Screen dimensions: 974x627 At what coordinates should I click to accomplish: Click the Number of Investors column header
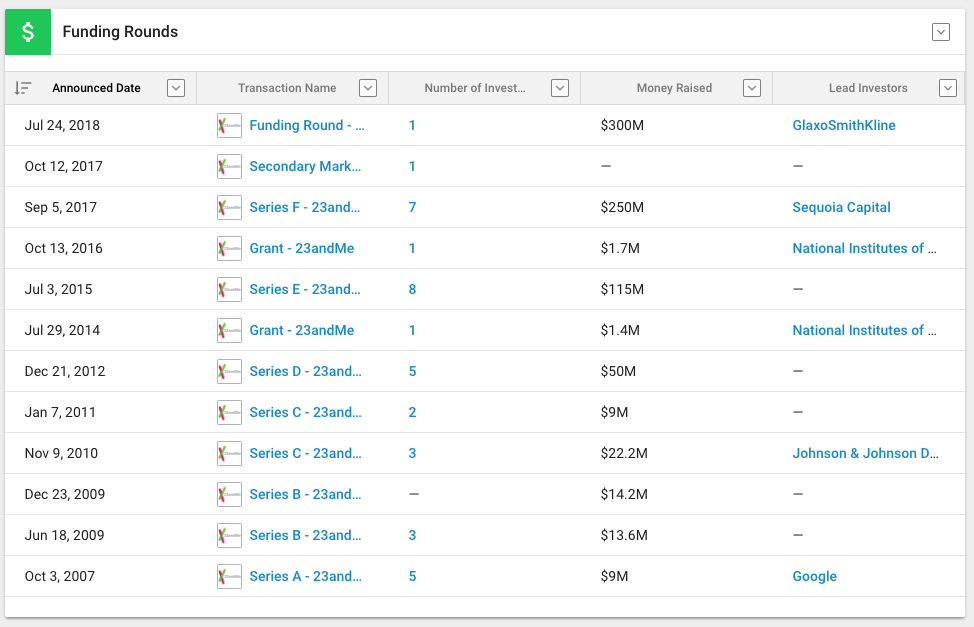click(x=475, y=88)
